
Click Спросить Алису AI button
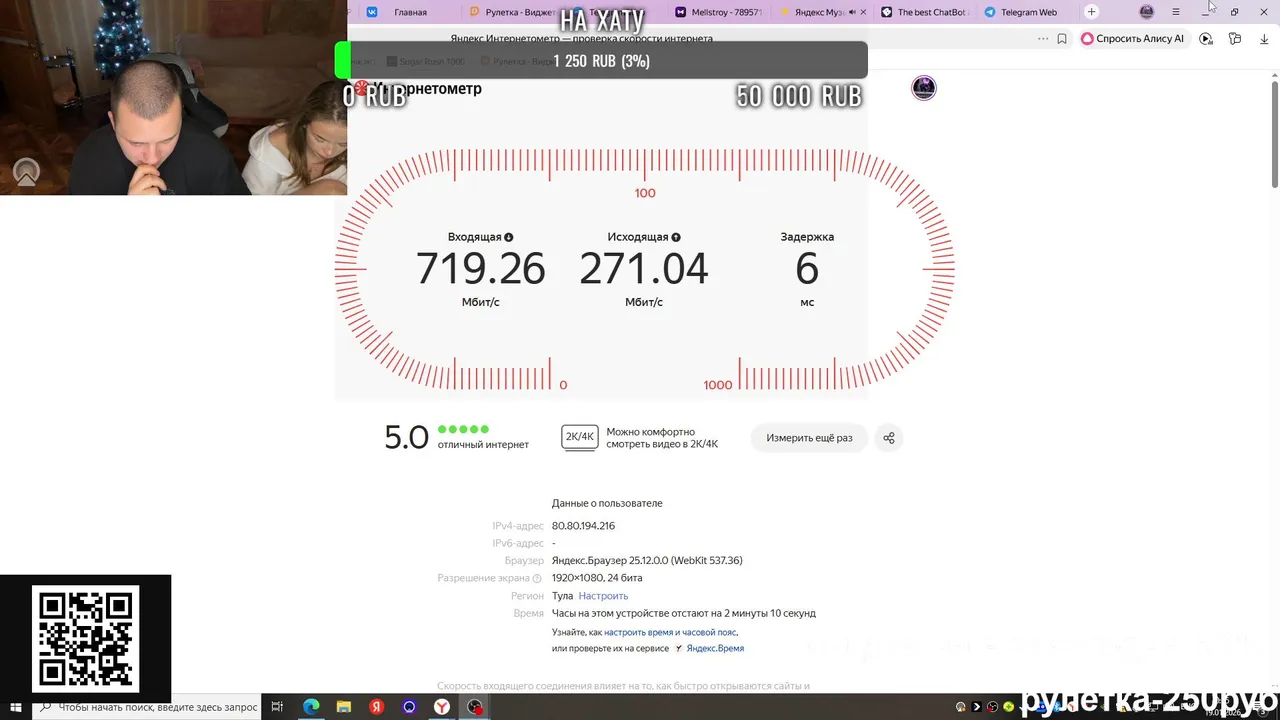[x=1132, y=39]
